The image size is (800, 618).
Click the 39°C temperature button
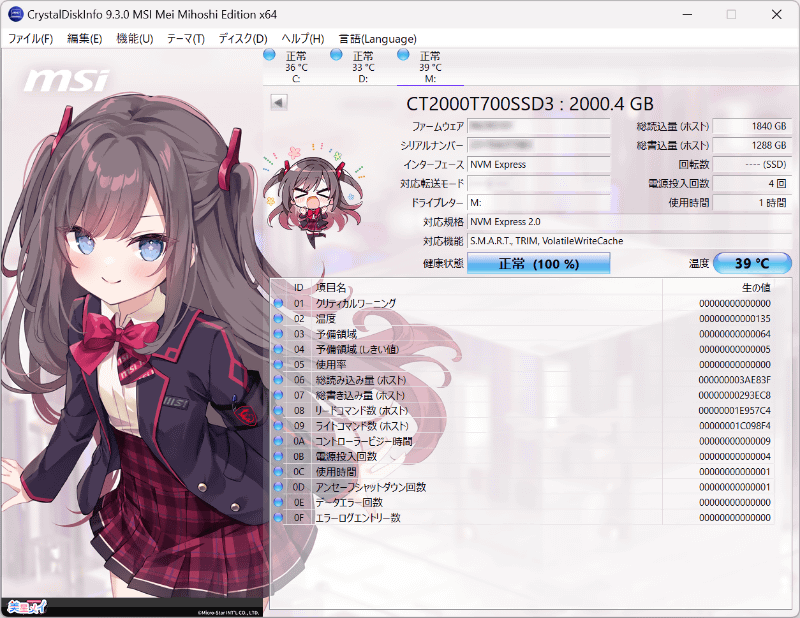(748, 263)
